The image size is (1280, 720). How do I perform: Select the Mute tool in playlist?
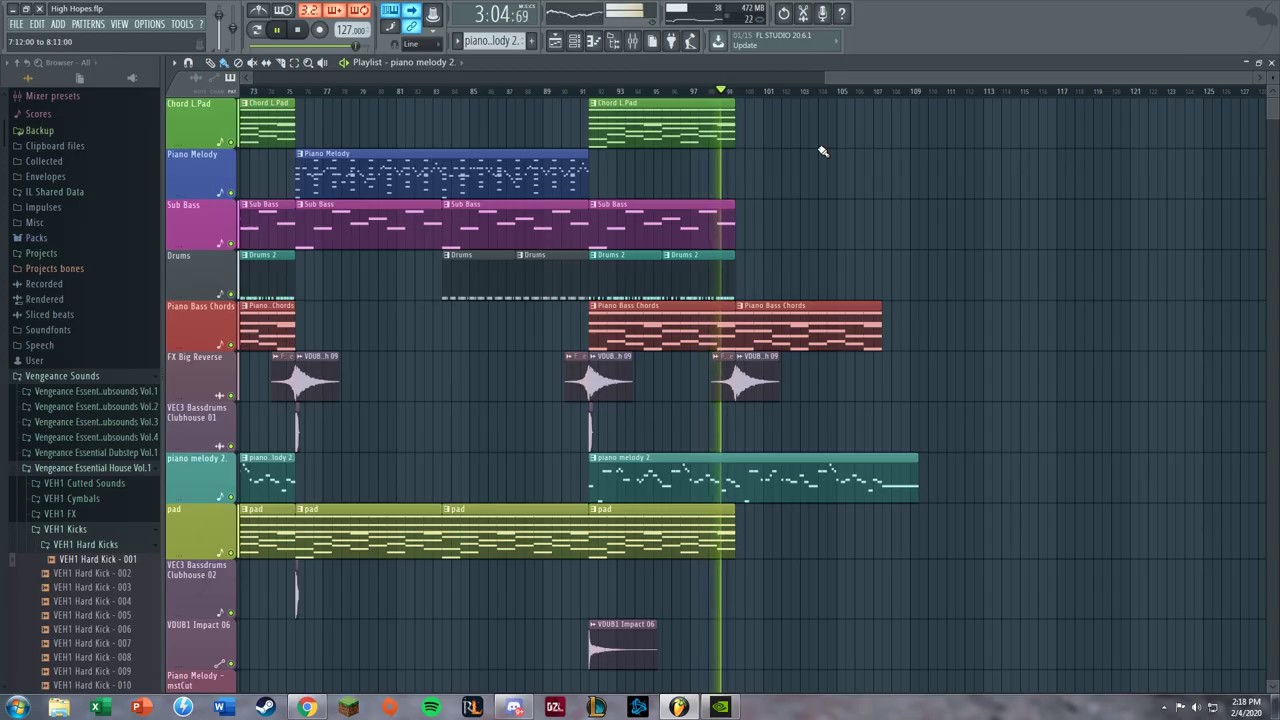(252, 63)
